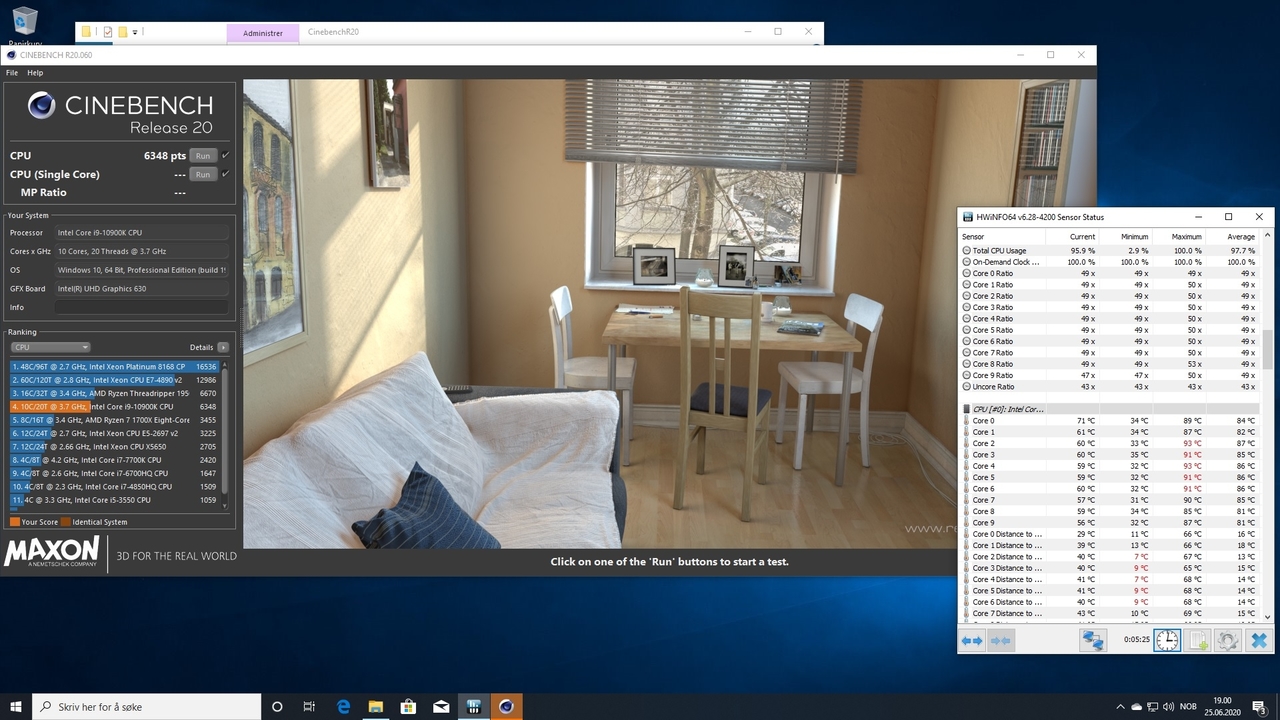Viewport: 1280px width, 720px height.
Task: Click HWiNFO sensor list vertical scrollbar
Action: click(x=1268, y=350)
